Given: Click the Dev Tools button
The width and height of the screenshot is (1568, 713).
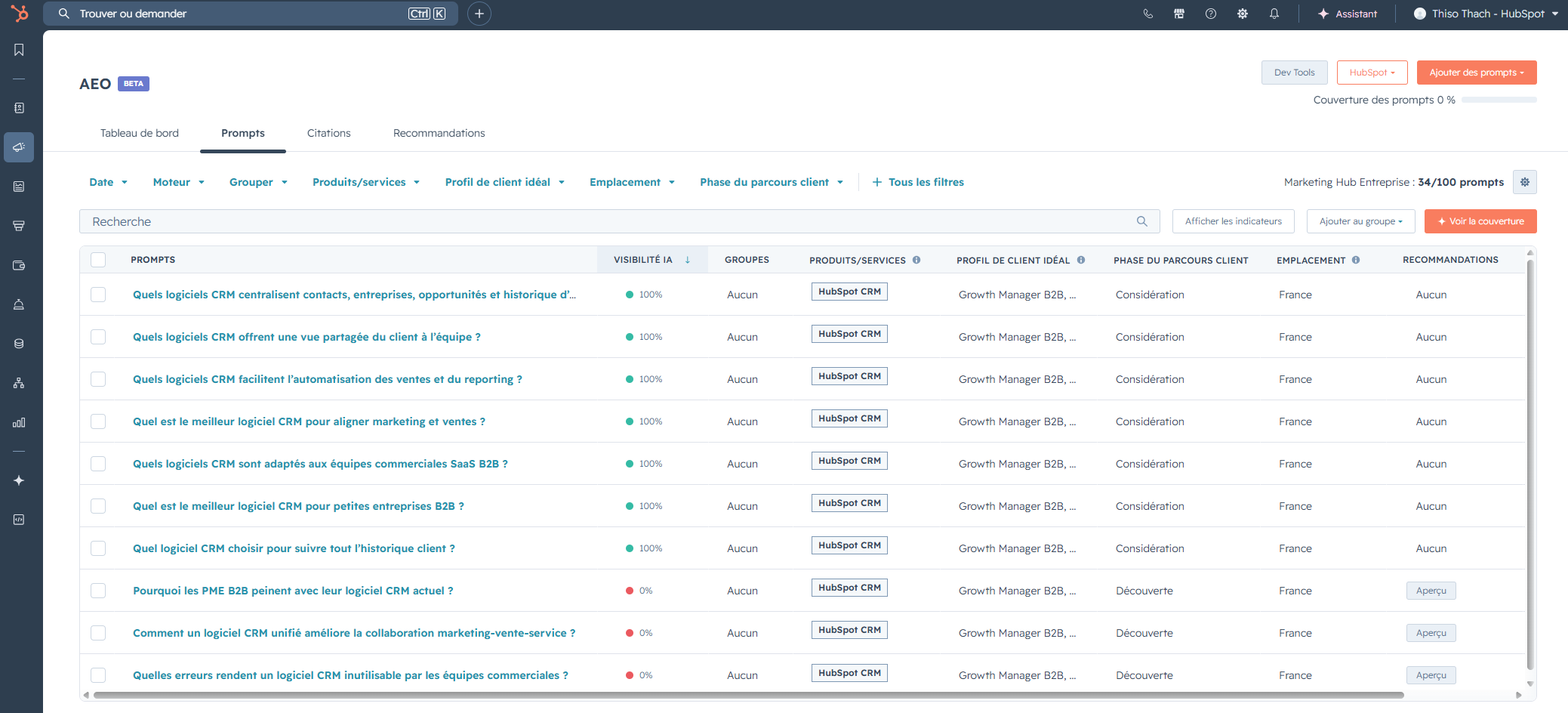Looking at the screenshot, I should pos(1295,73).
